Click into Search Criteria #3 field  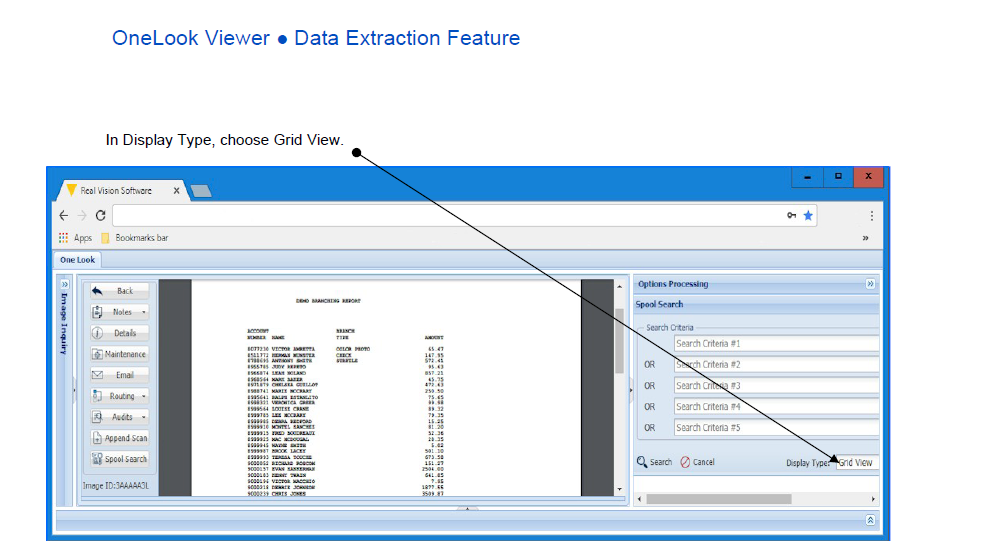[776, 386]
